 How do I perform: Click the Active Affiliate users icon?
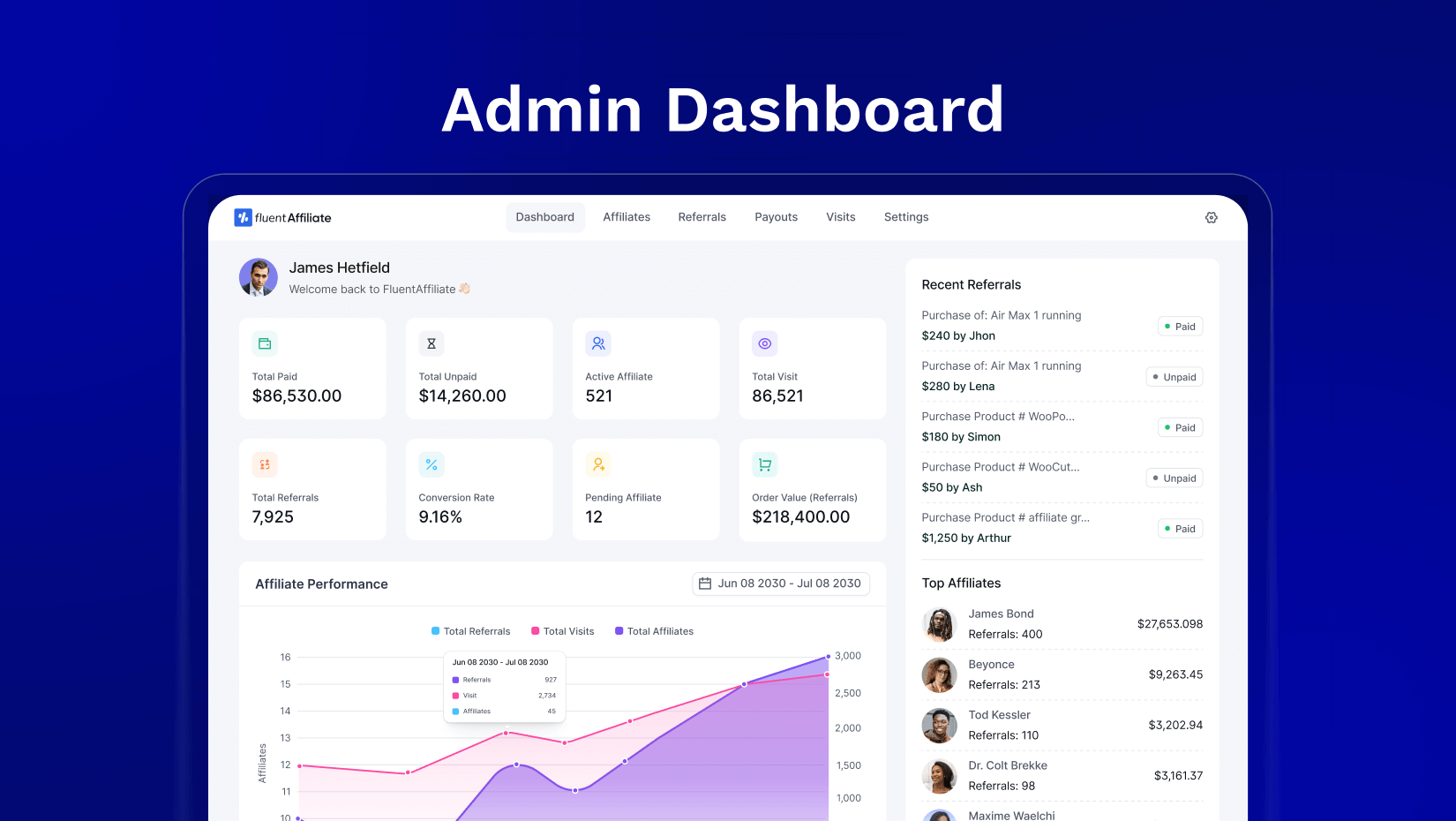pos(598,343)
